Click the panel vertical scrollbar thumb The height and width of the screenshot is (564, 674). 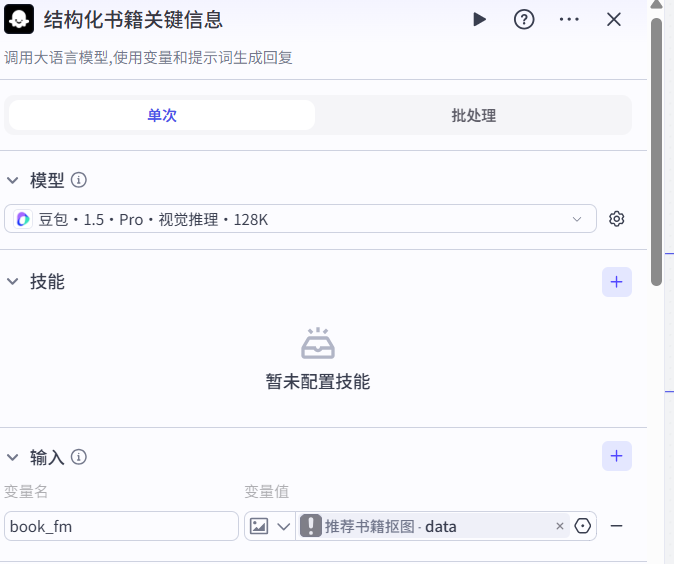656,152
